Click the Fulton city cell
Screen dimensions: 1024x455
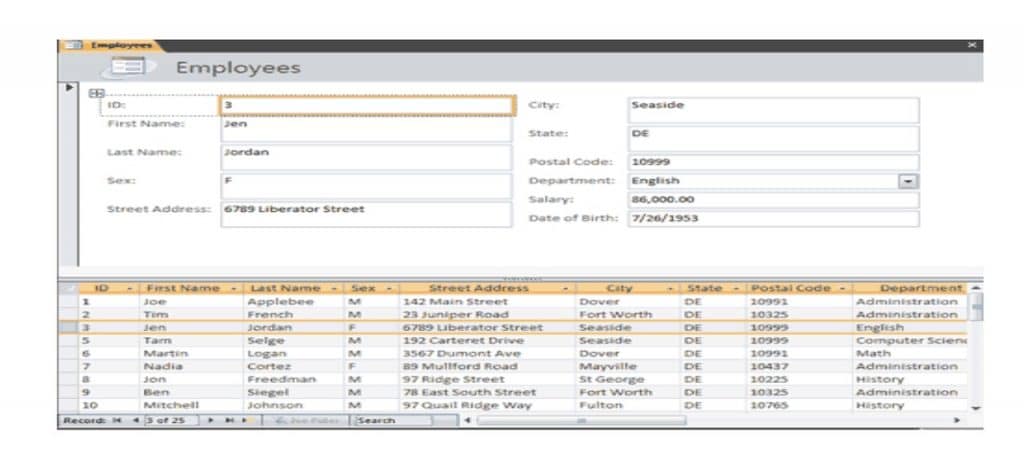pos(628,405)
